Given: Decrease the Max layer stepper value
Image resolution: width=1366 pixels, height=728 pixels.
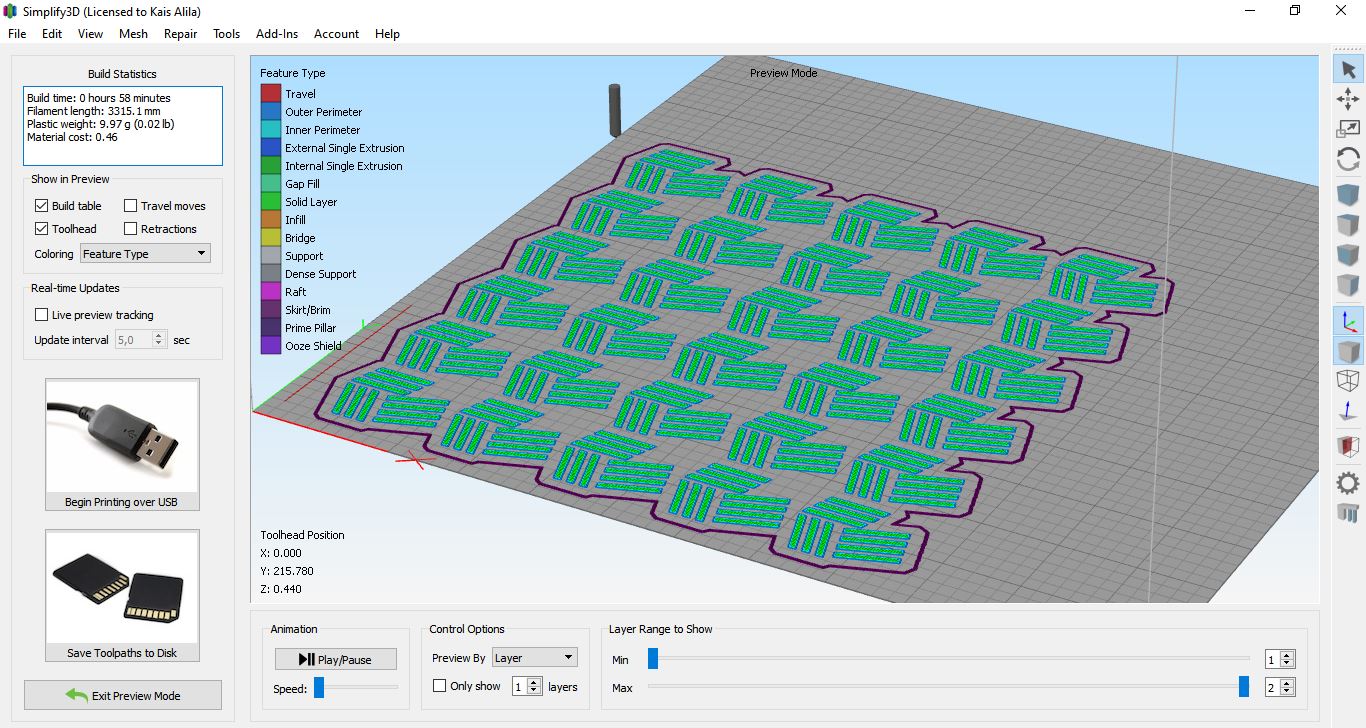Looking at the screenshot, I should [x=1287, y=692].
